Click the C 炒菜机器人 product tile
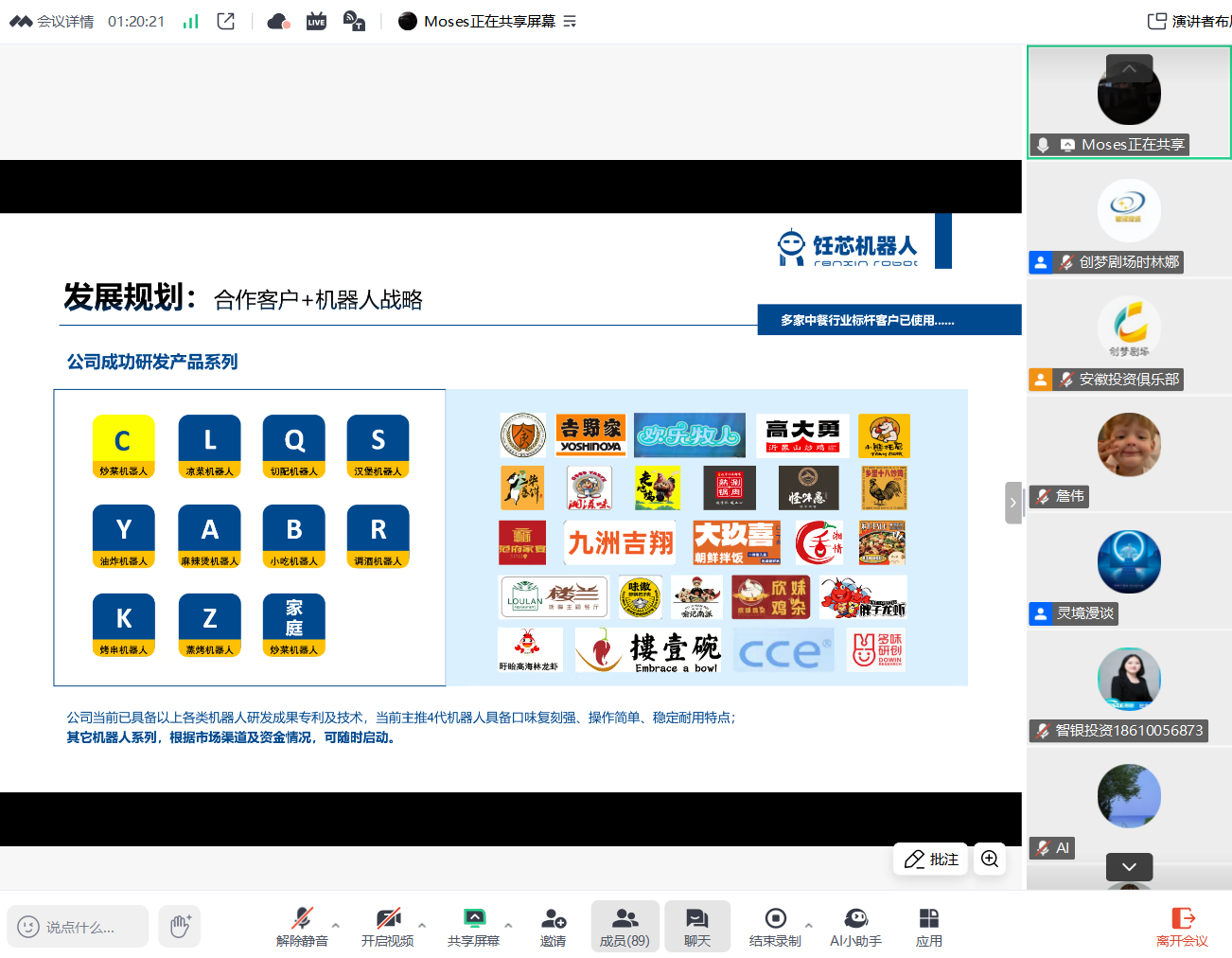Viewport: 1232px width, 958px height. (x=124, y=447)
